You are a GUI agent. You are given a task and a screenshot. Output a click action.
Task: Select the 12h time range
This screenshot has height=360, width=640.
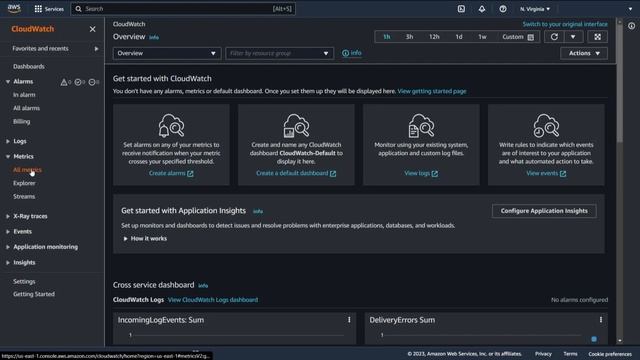click(x=434, y=37)
